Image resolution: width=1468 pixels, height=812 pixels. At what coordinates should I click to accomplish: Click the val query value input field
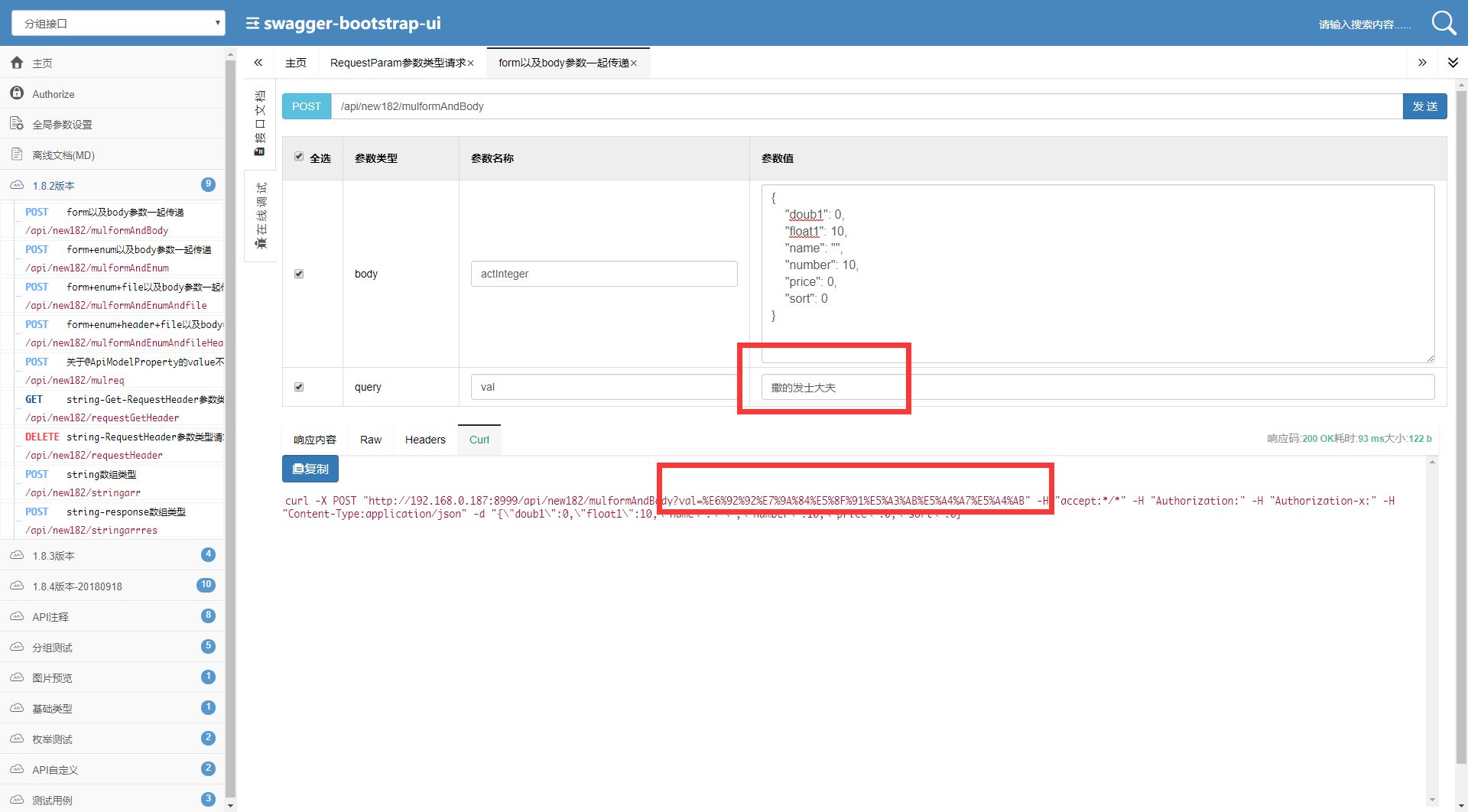1098,387
